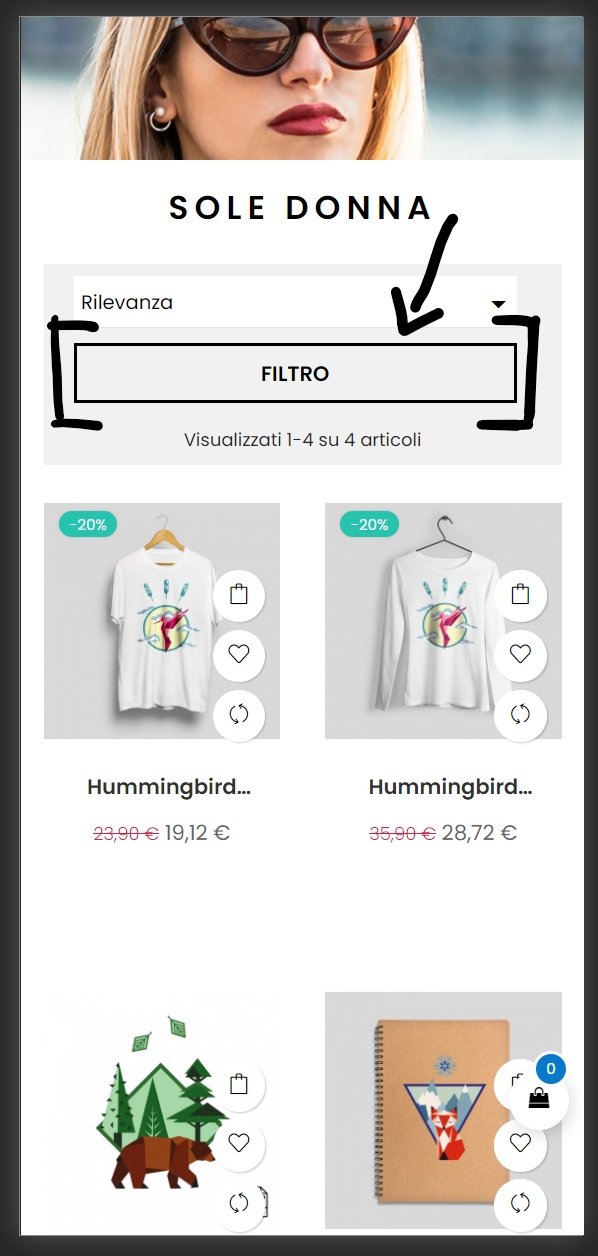Open the FILTRO filter button
This screenshot has height=1256, width=598.
click(x=295, y=374)
